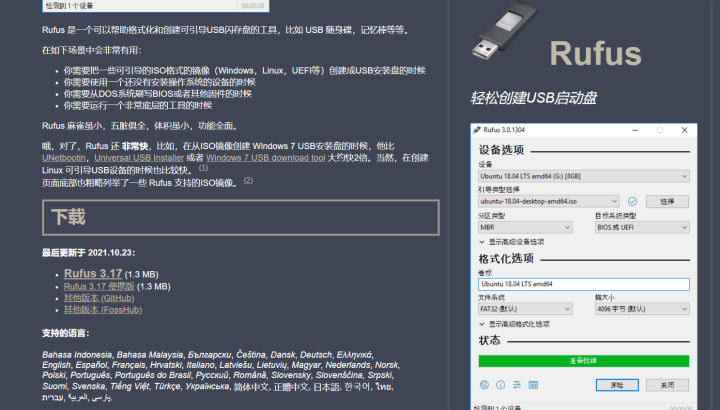Image resolution: width=720 pixels, height=410 pixels.
Task: Open the 4096 字节 cluster size dropdown
Action: [x=642, y=309]
